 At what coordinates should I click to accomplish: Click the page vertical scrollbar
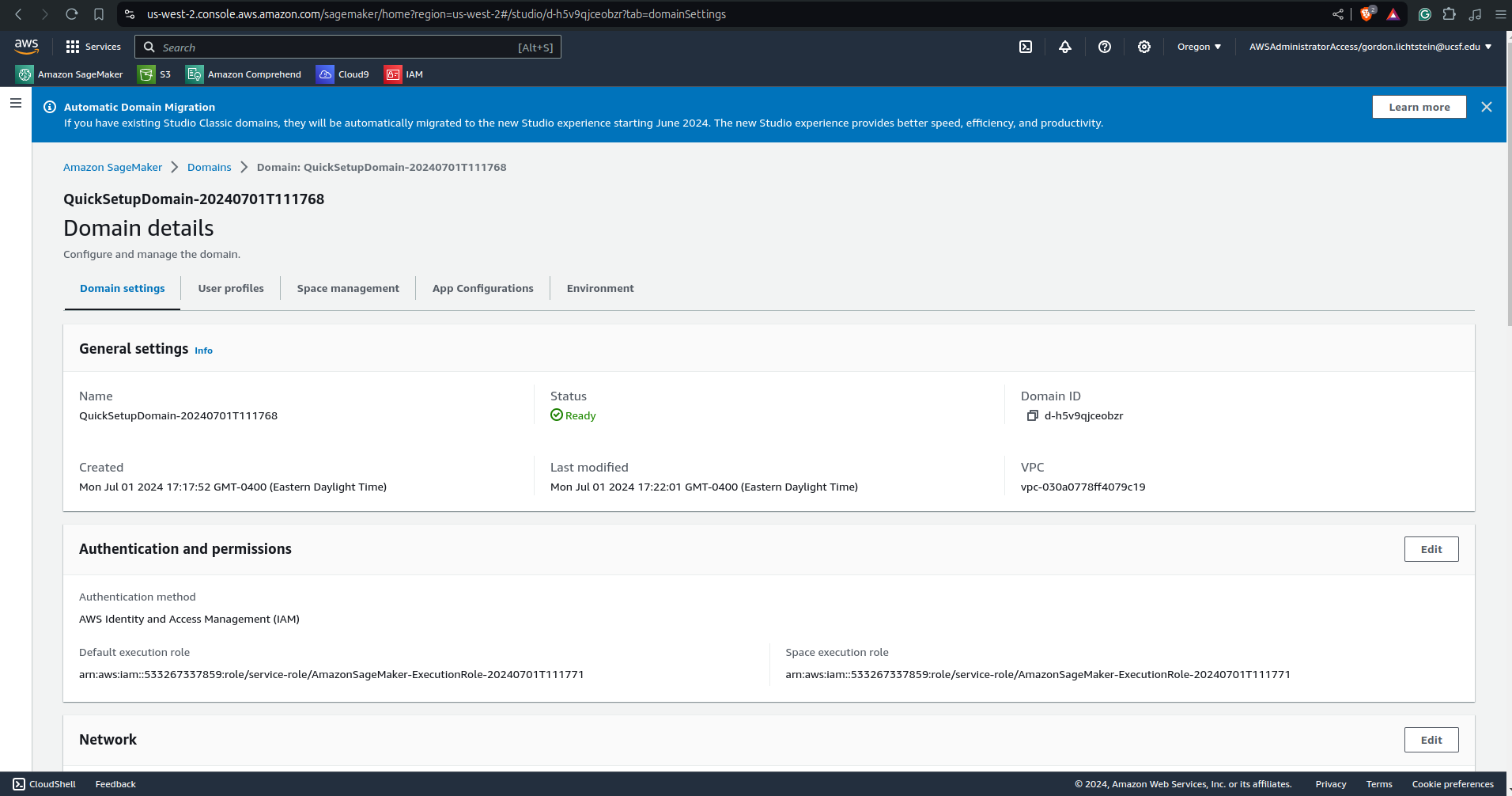[x=1509, y=182]
